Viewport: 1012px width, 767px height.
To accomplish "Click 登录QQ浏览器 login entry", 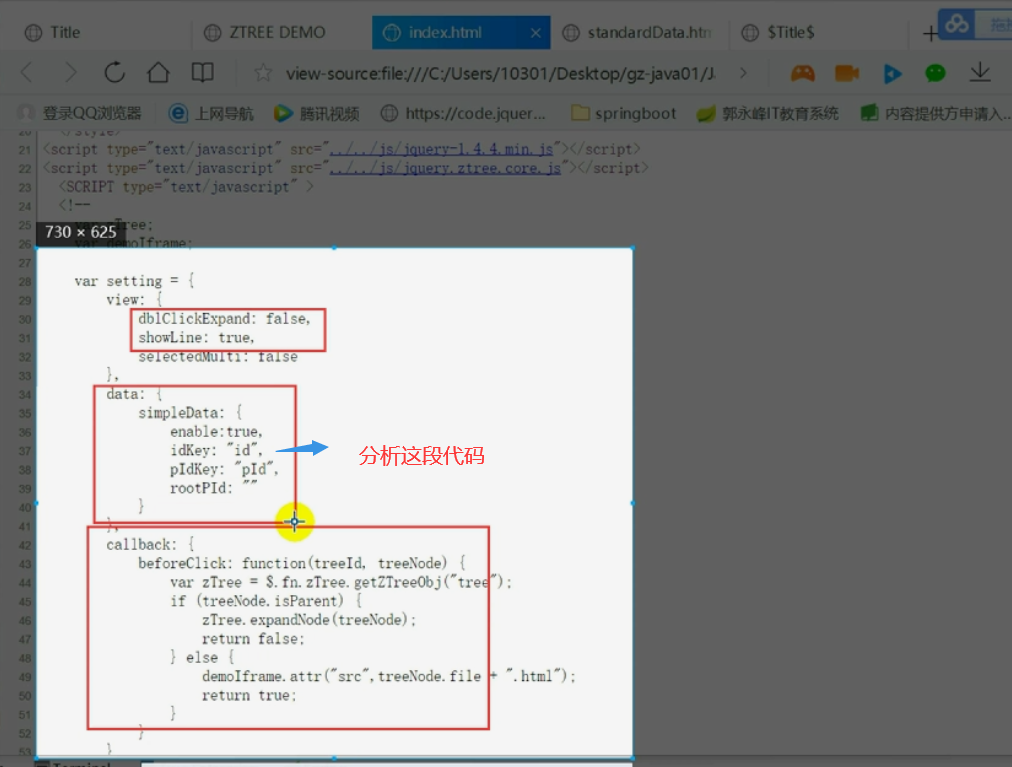I will (x=79, y=114).
